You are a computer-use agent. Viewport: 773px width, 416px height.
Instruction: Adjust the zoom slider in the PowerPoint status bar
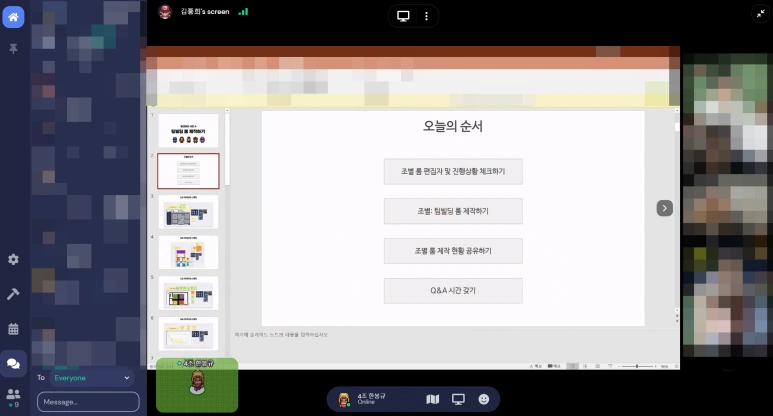[x=637, y=366]
